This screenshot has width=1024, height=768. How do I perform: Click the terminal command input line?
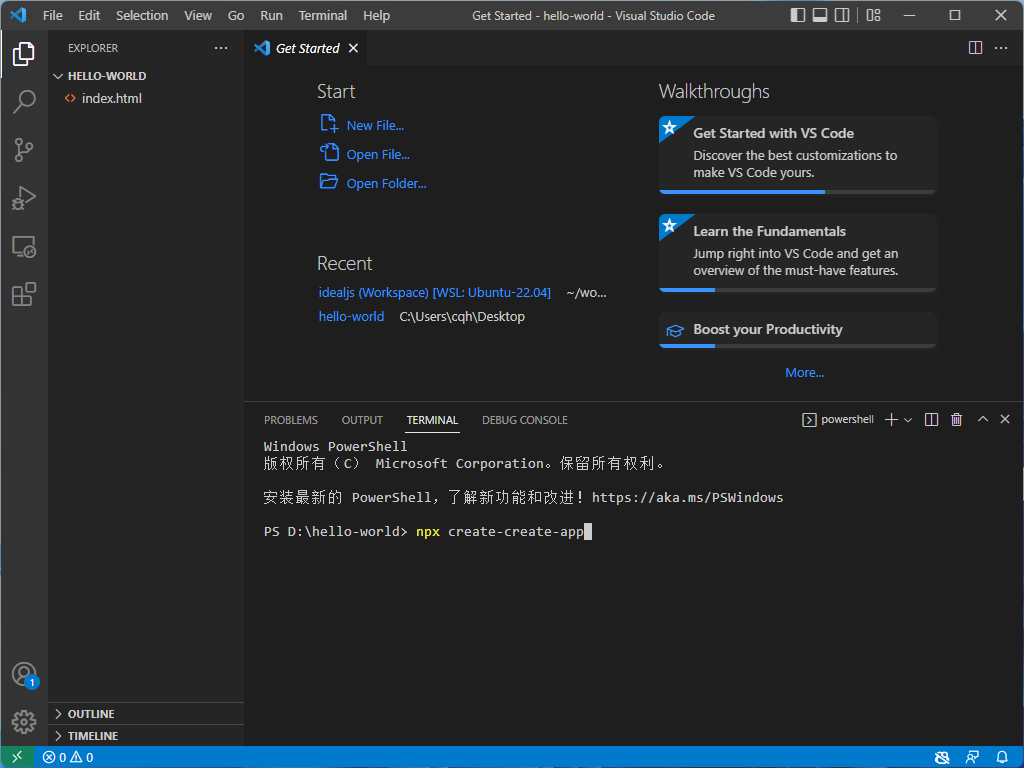click(x=428, y=532)
